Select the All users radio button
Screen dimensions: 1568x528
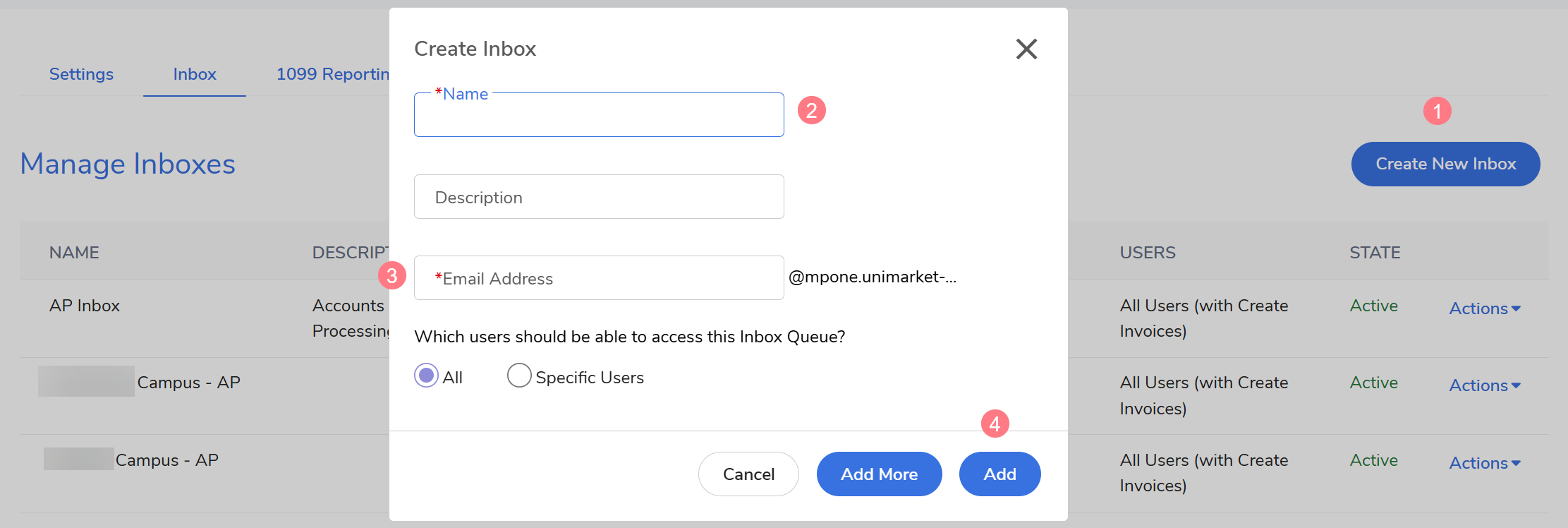(426, 376)
